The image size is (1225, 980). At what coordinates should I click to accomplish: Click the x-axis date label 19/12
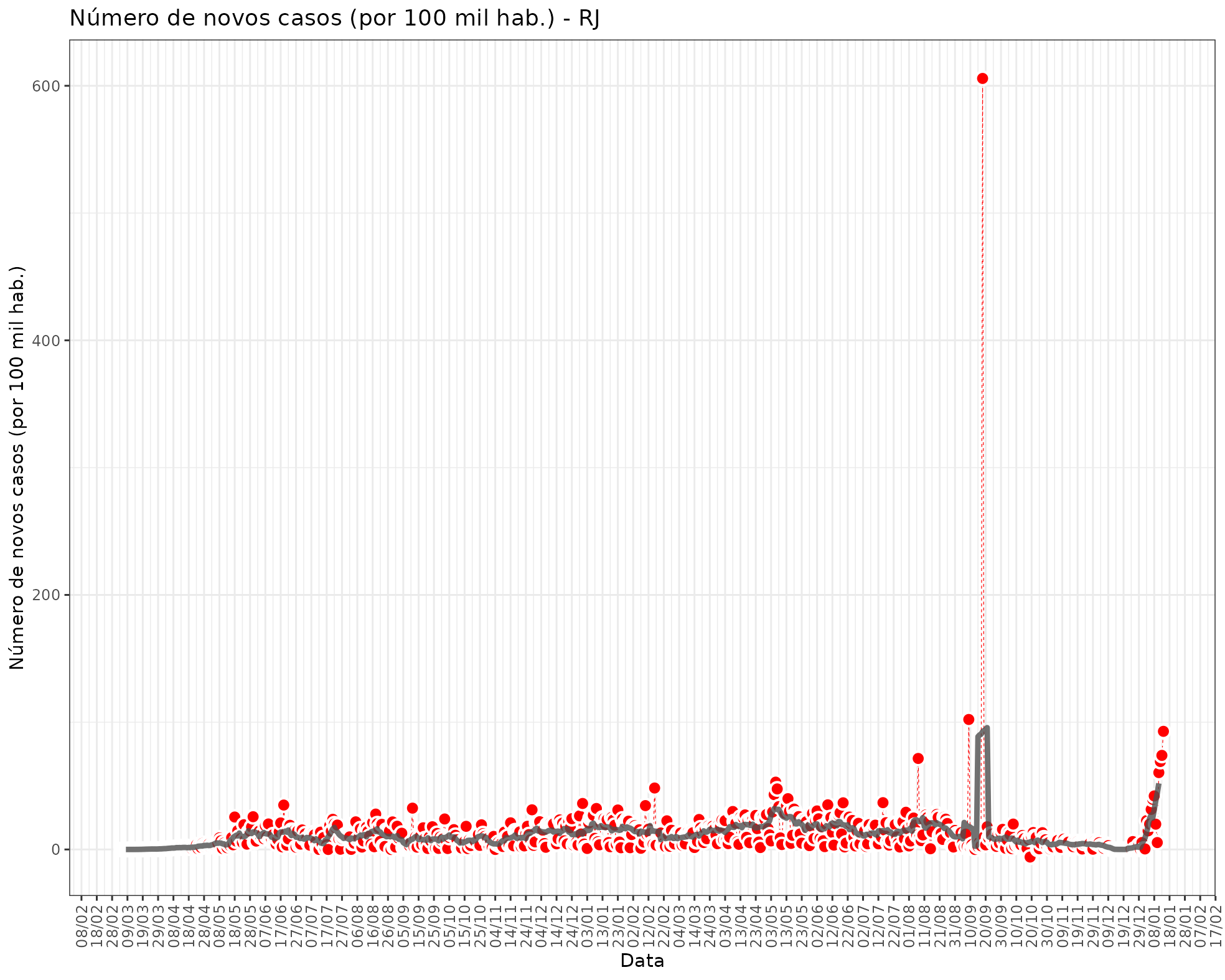click(x=1124, y=926)
